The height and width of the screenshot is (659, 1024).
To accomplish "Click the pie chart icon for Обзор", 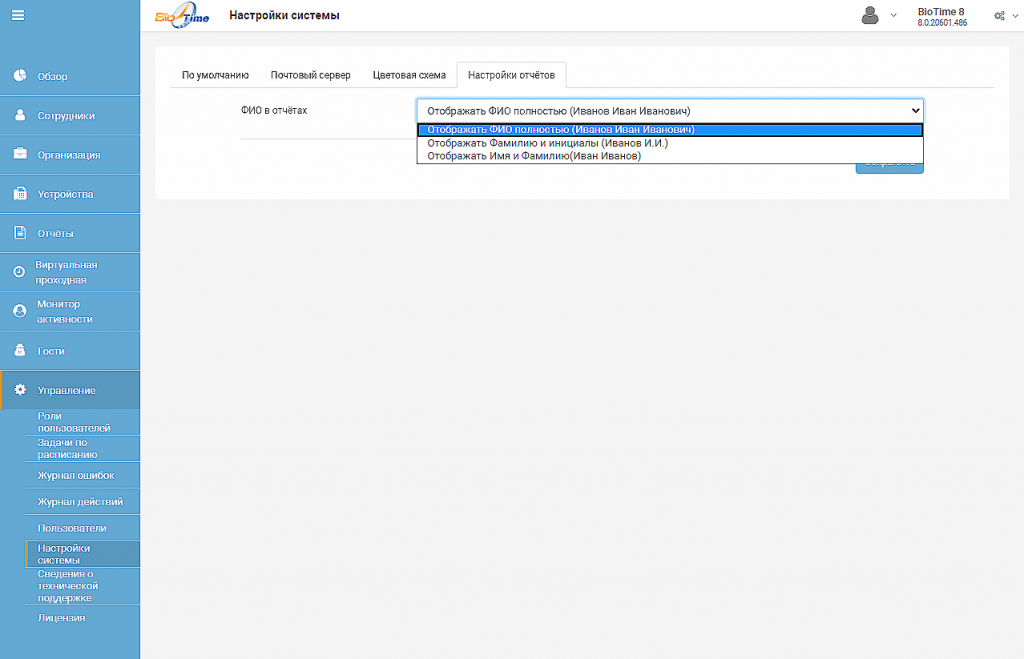I will [20, 76].
